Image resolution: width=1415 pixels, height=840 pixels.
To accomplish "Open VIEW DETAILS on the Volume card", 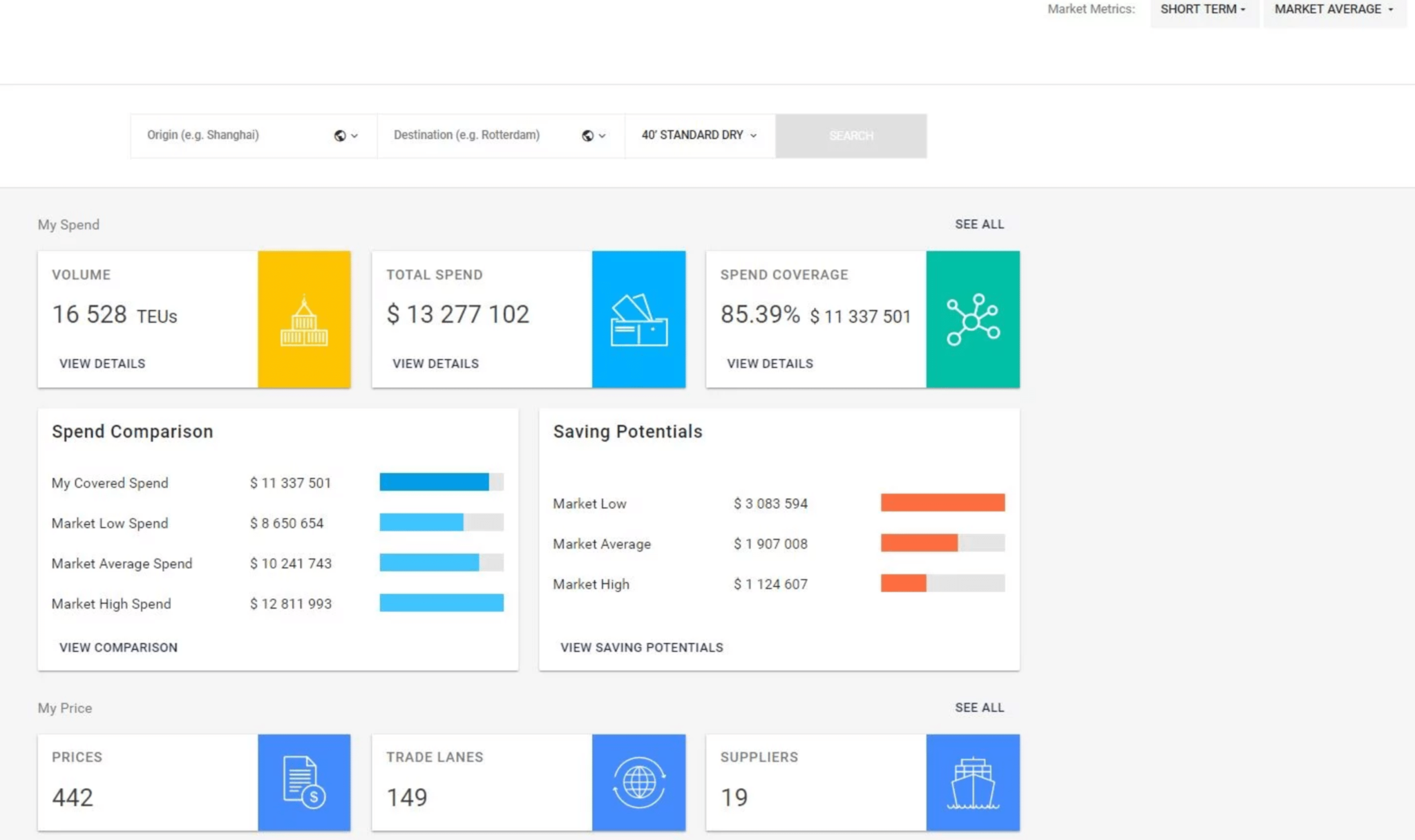I will (x=102, y=363).
